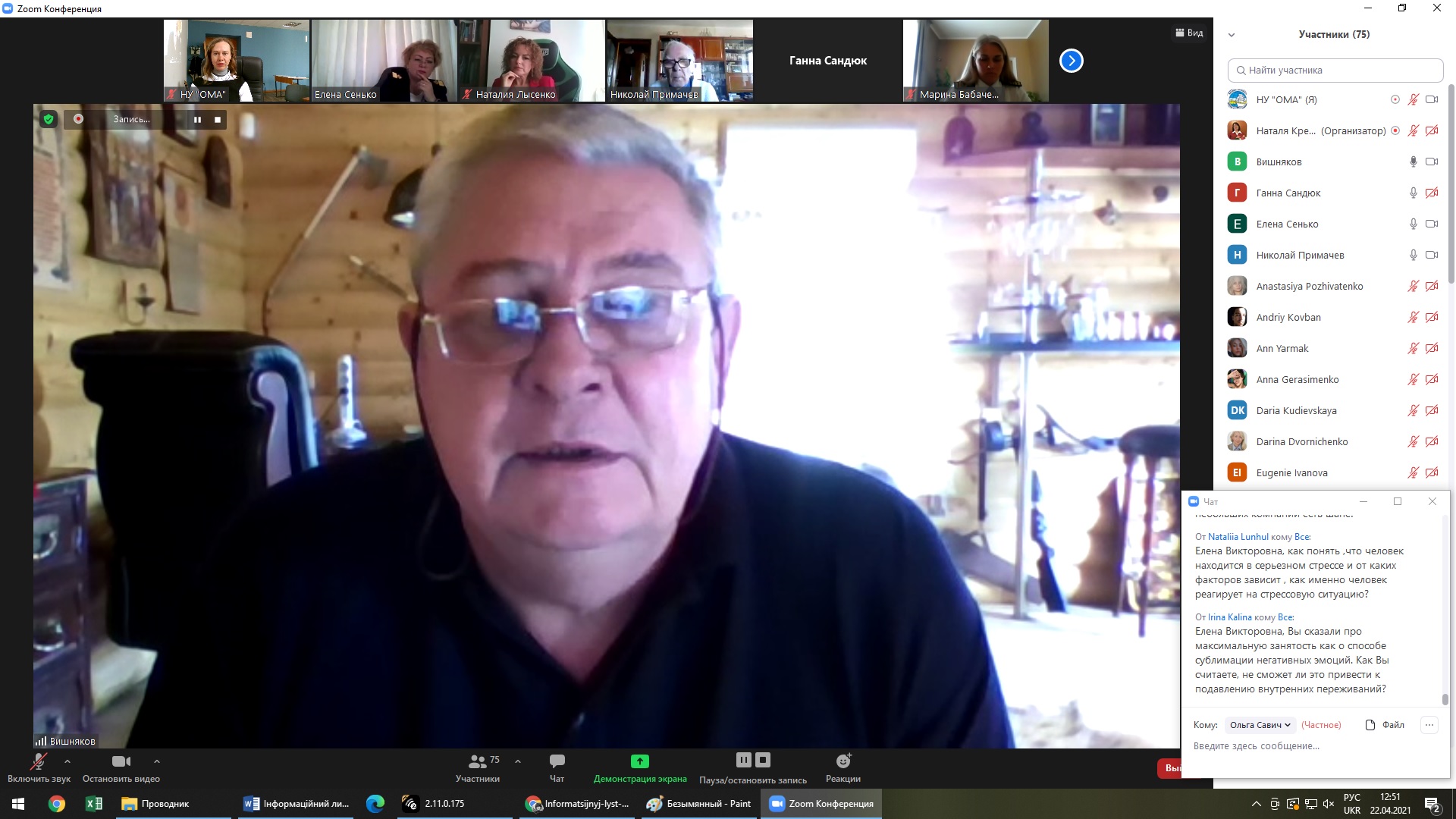Switch to Безымянный - Paint window

point(698,804)
